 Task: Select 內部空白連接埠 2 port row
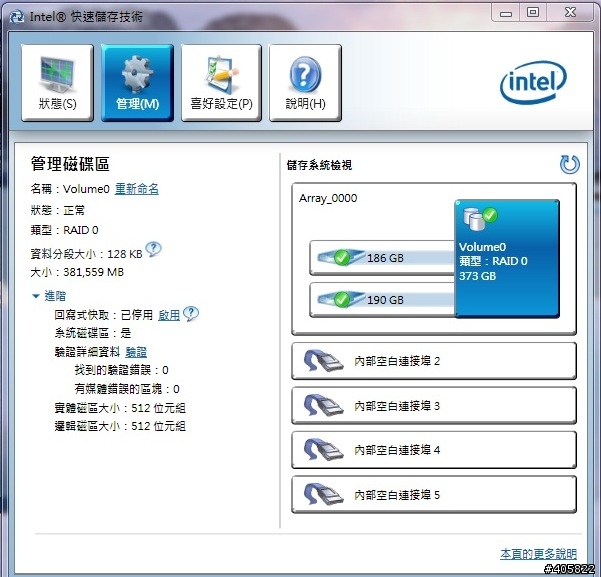(x=434, y=361)
